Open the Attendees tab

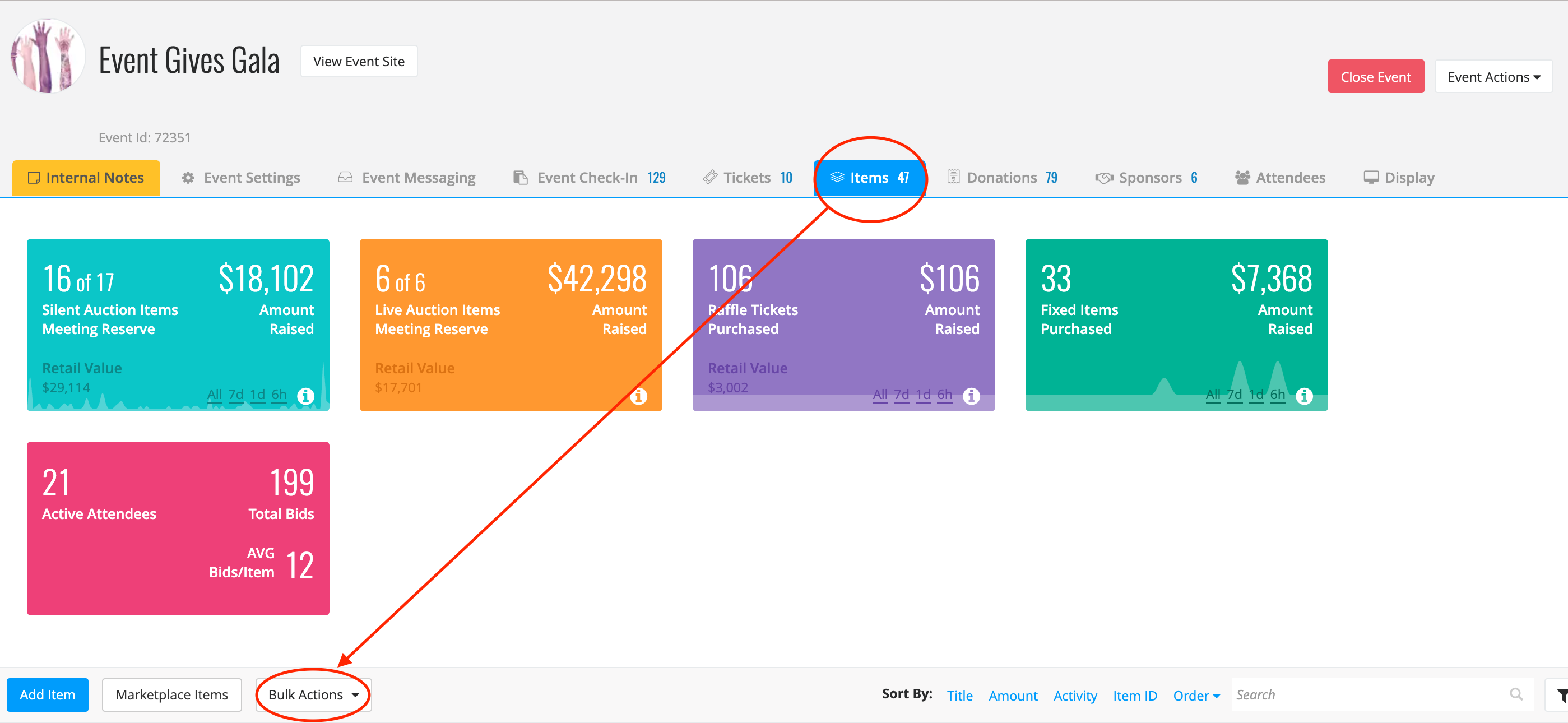click(1280, 178)
